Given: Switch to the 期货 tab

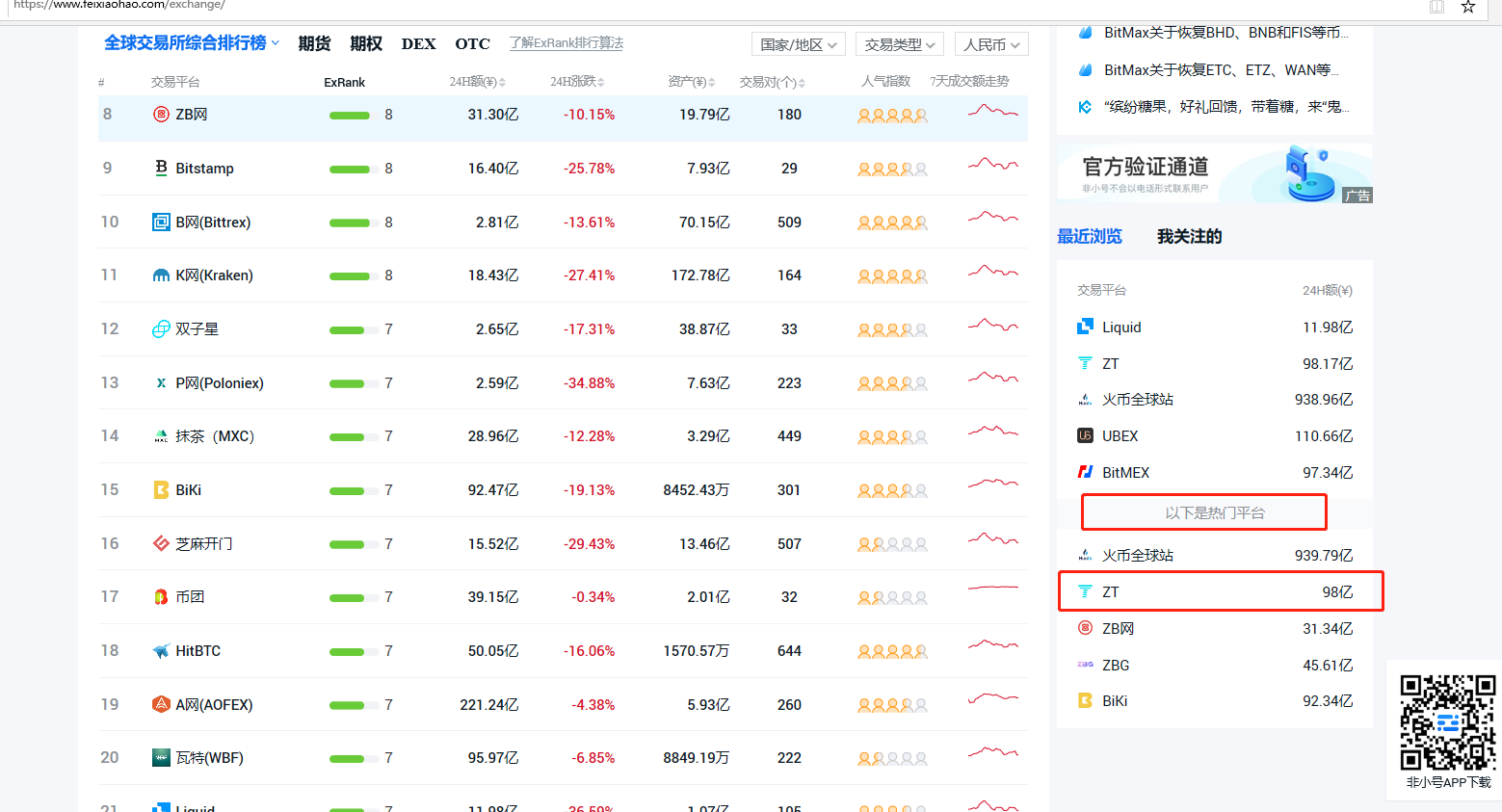Looking at the screenshot, I should pos(314,43).
